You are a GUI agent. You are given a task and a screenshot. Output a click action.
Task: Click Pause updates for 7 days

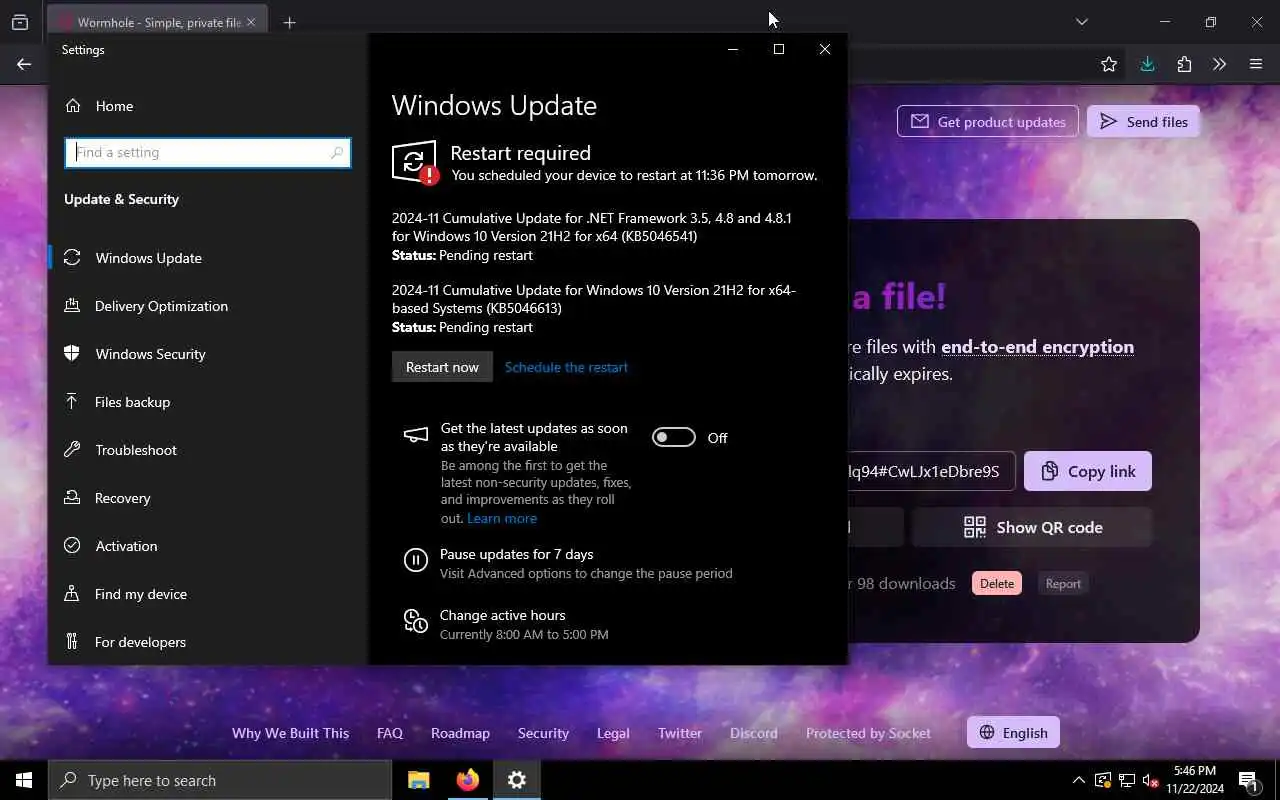pos(516,554)
